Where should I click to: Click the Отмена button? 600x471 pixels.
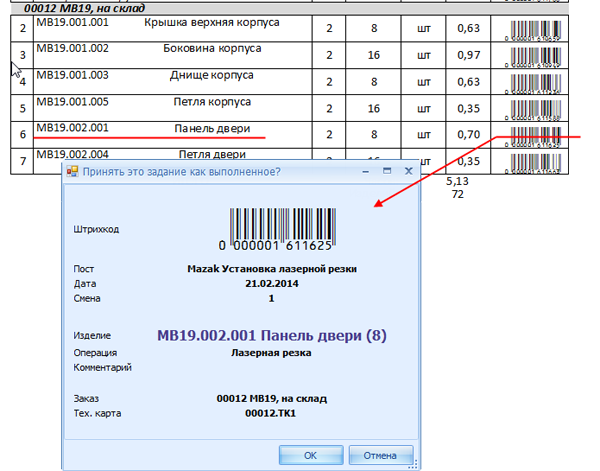(x=381, y=455)
